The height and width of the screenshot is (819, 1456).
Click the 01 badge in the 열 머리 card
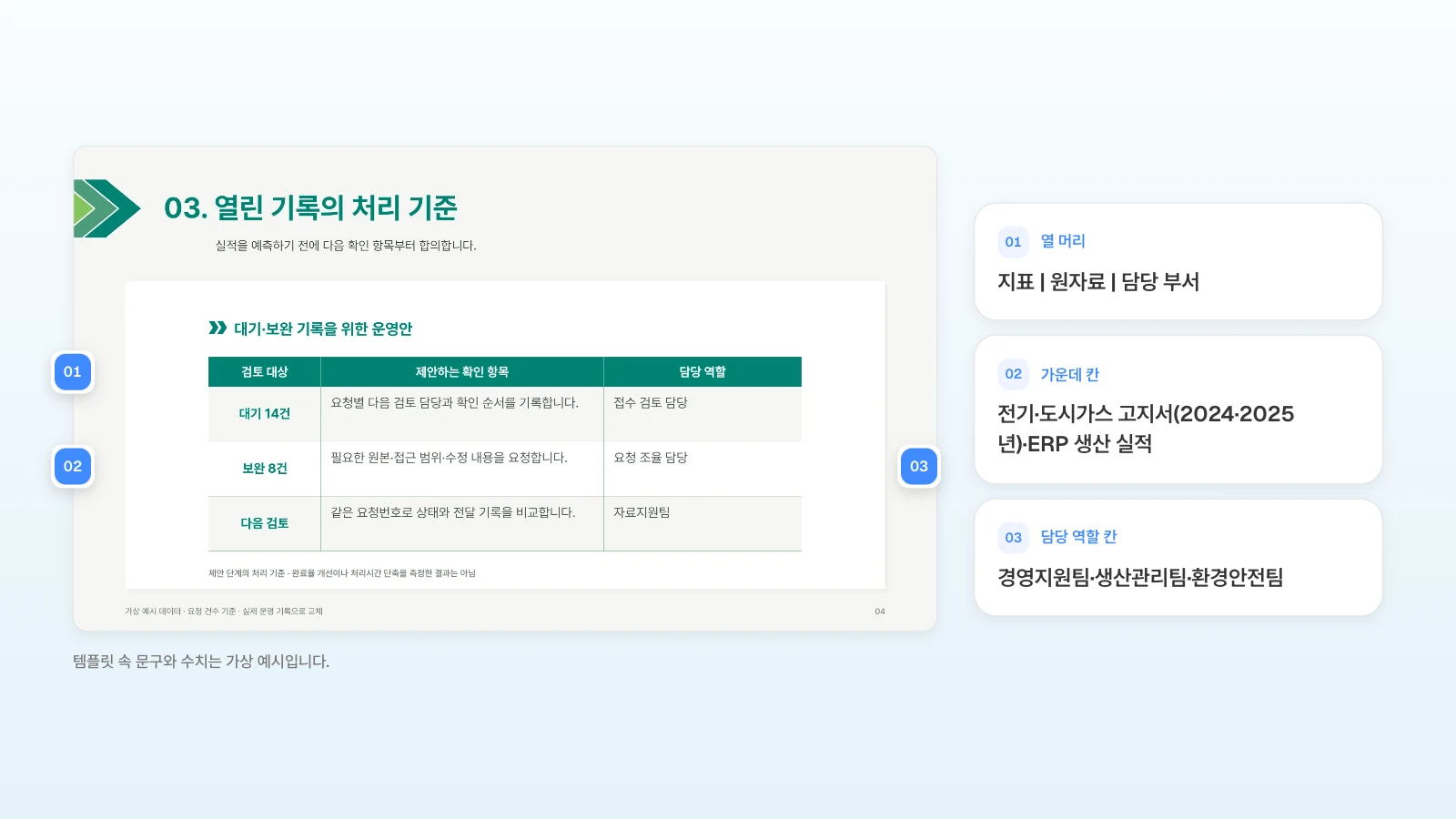tap(1013, 242)
